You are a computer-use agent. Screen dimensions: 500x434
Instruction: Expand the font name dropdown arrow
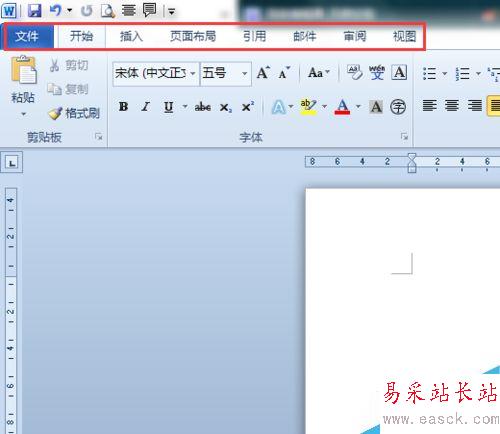(193, 73)
